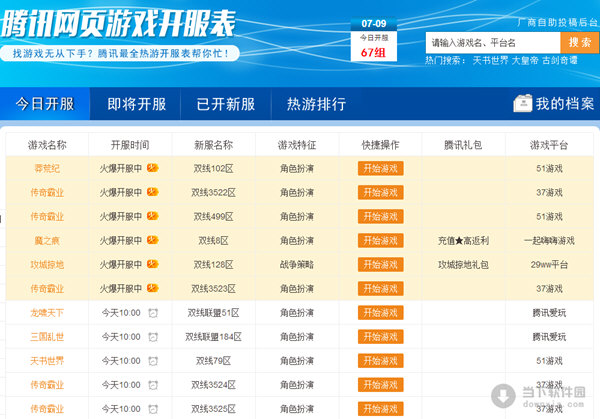
Task: Switch to the 今日开服 tab
Action: pos(45,104)
